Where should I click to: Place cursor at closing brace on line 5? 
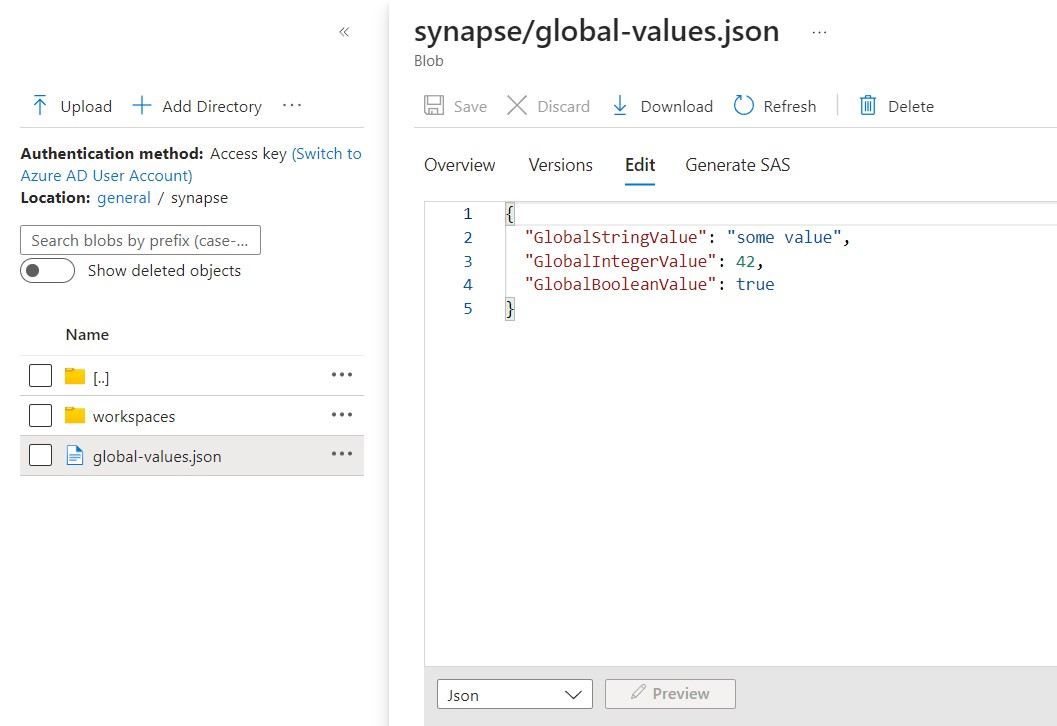coord(510,309)
